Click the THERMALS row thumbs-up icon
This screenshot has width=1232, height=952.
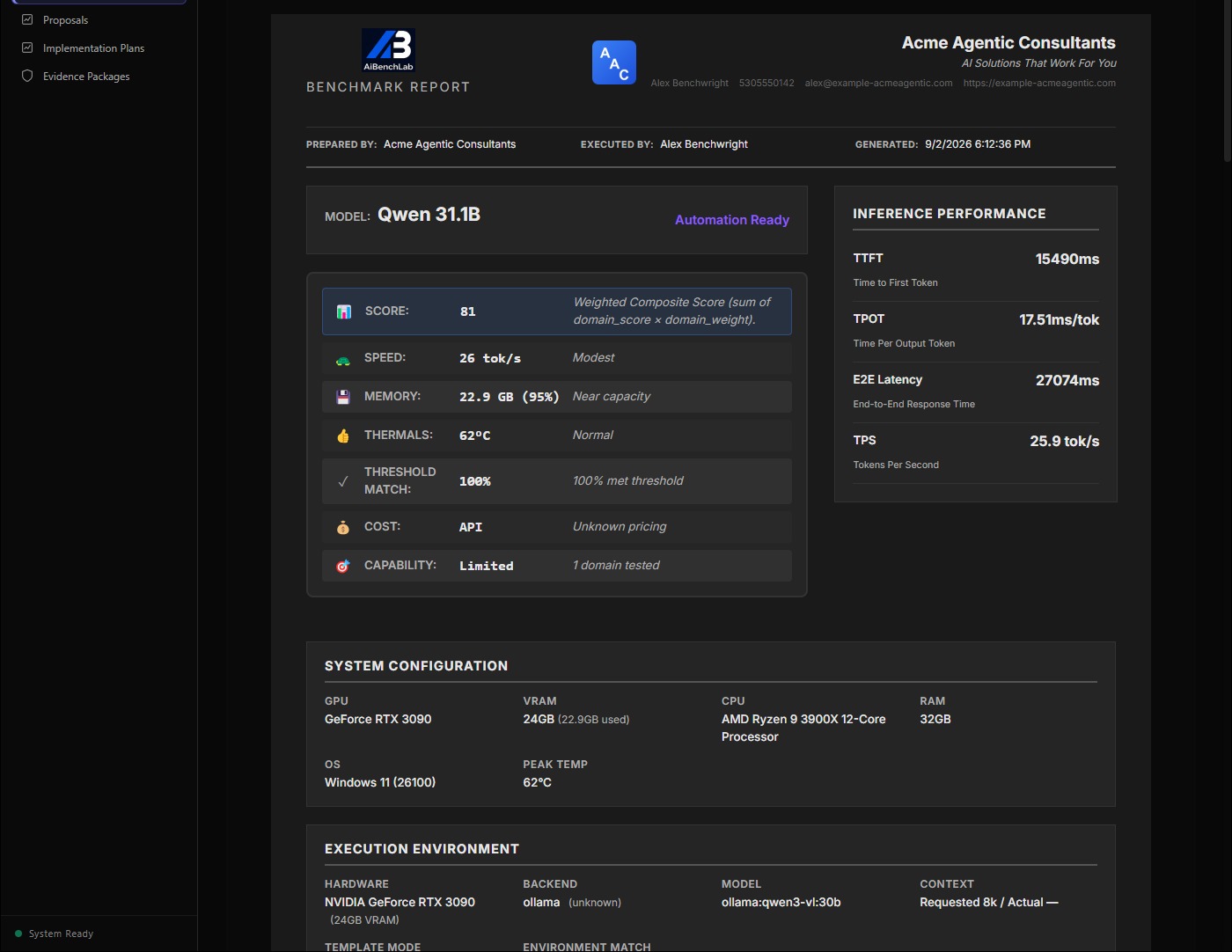click(x=343, y=436)
